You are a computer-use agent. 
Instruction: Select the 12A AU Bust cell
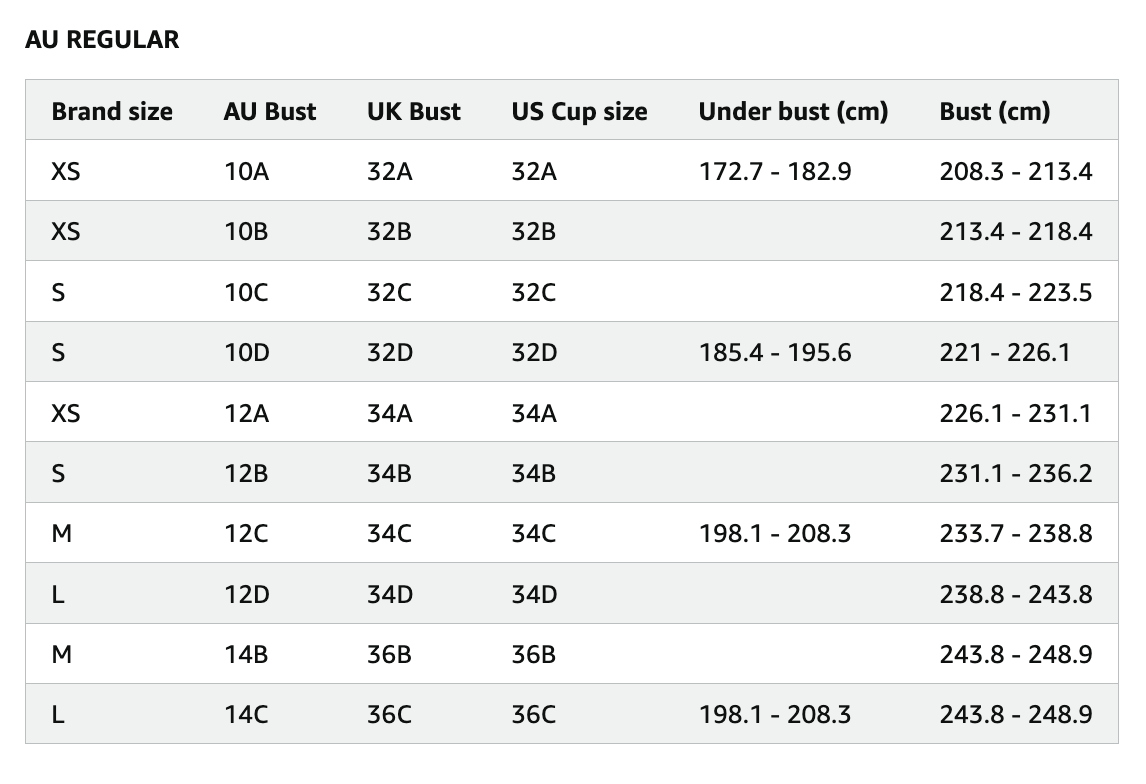(246, 413)
